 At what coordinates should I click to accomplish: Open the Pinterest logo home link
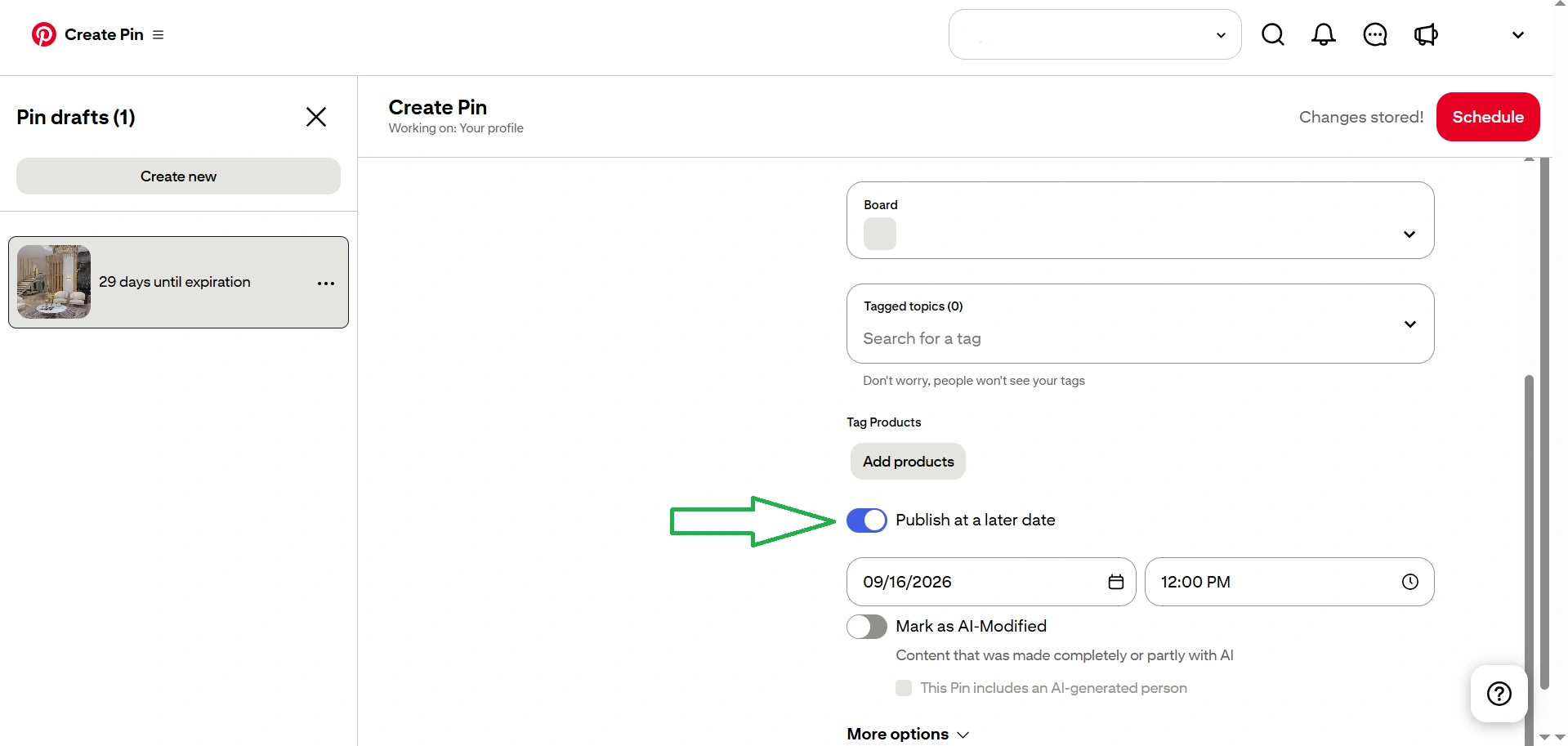pos(44,34)
